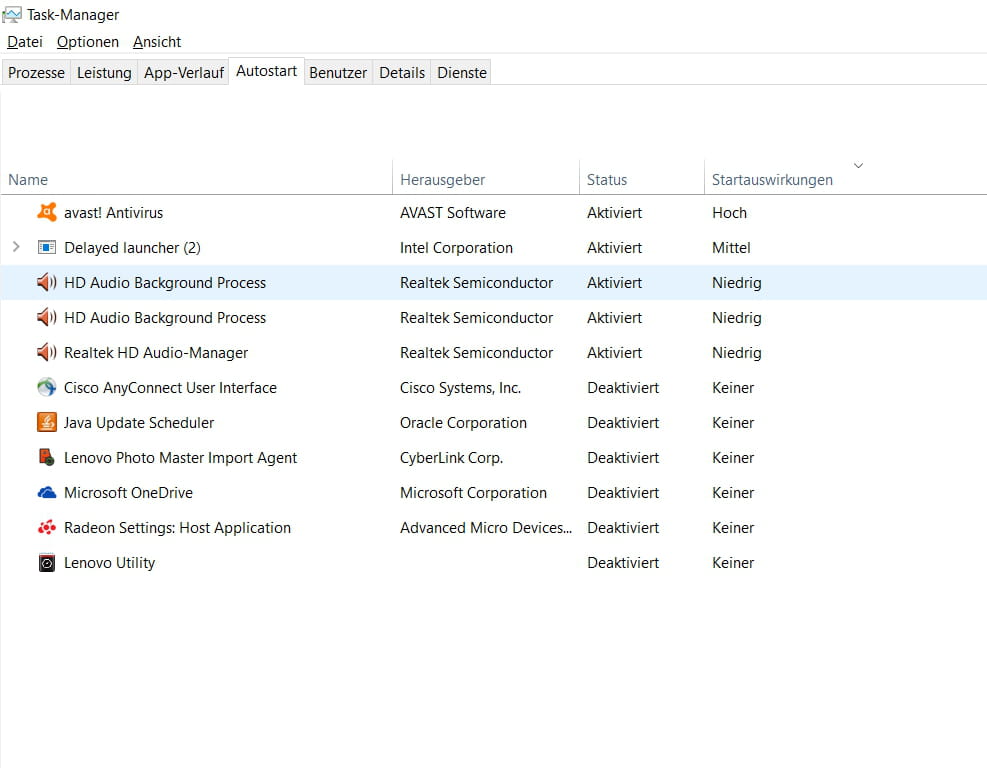Click publisher Oracle Corporation
This screenshot has width=987, height=768.
pos(463,423)
